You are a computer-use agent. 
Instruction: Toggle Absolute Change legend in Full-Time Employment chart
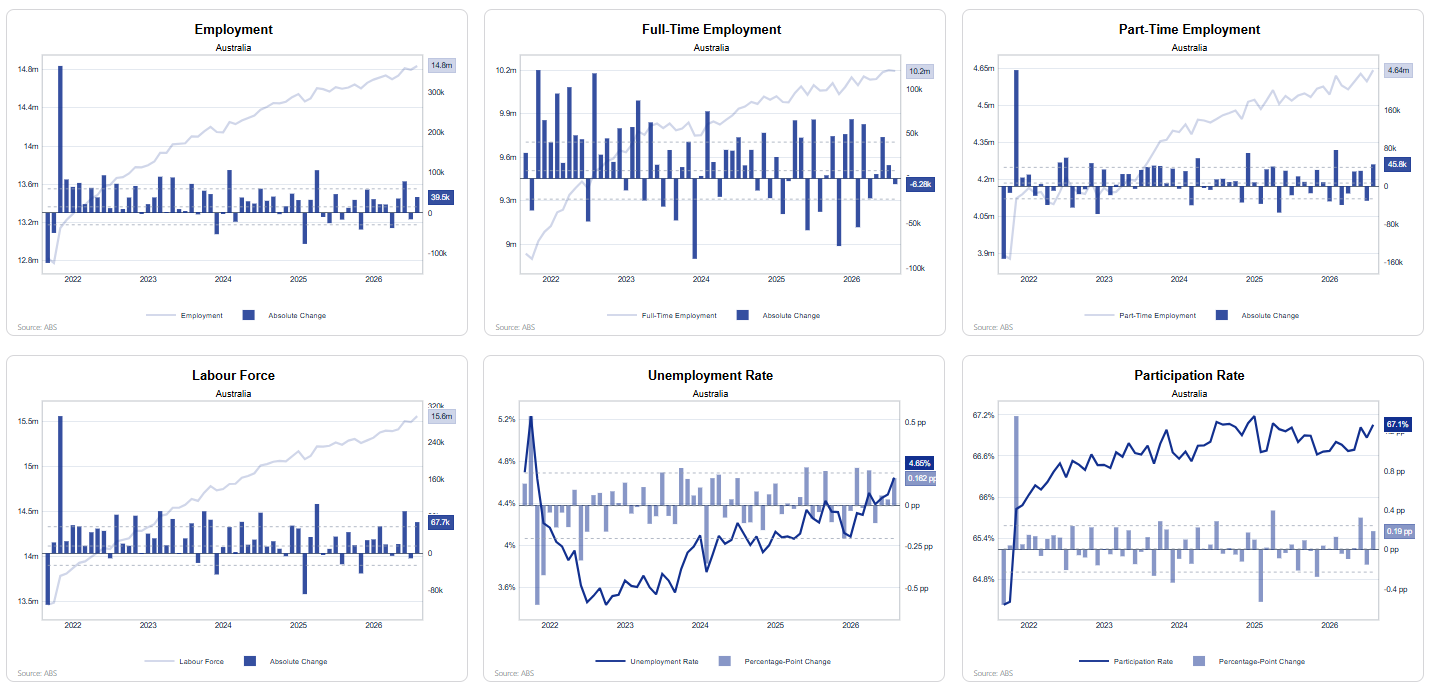(x=778, y=316)
